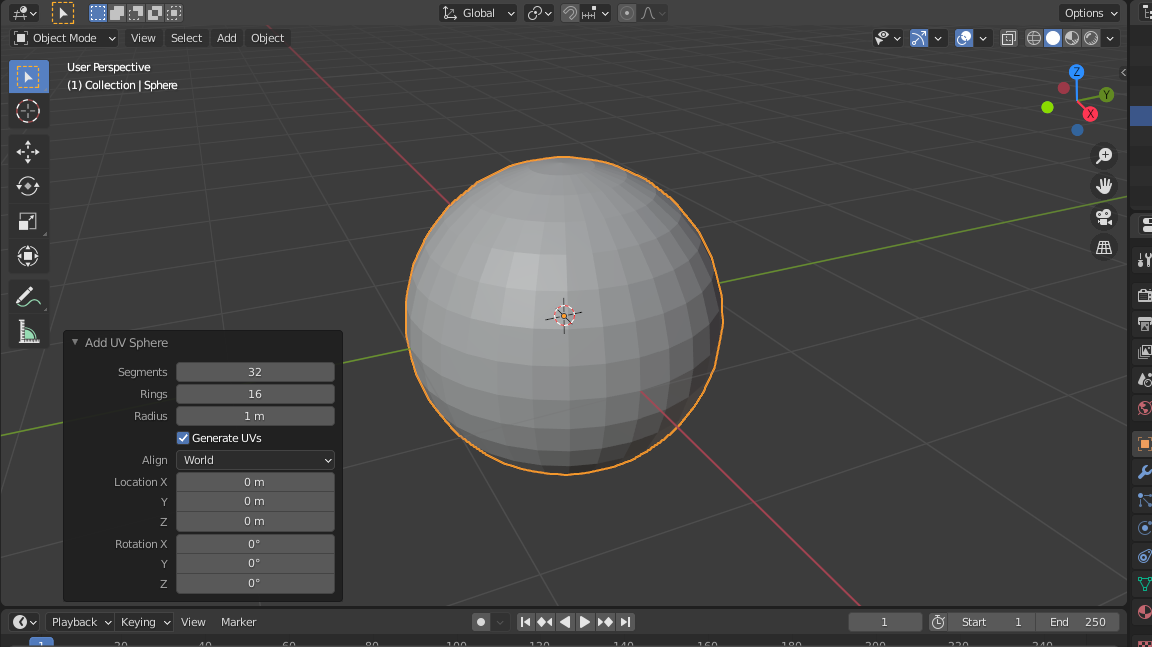Click the Z axis on navigation gizmo

[1076, 72]
